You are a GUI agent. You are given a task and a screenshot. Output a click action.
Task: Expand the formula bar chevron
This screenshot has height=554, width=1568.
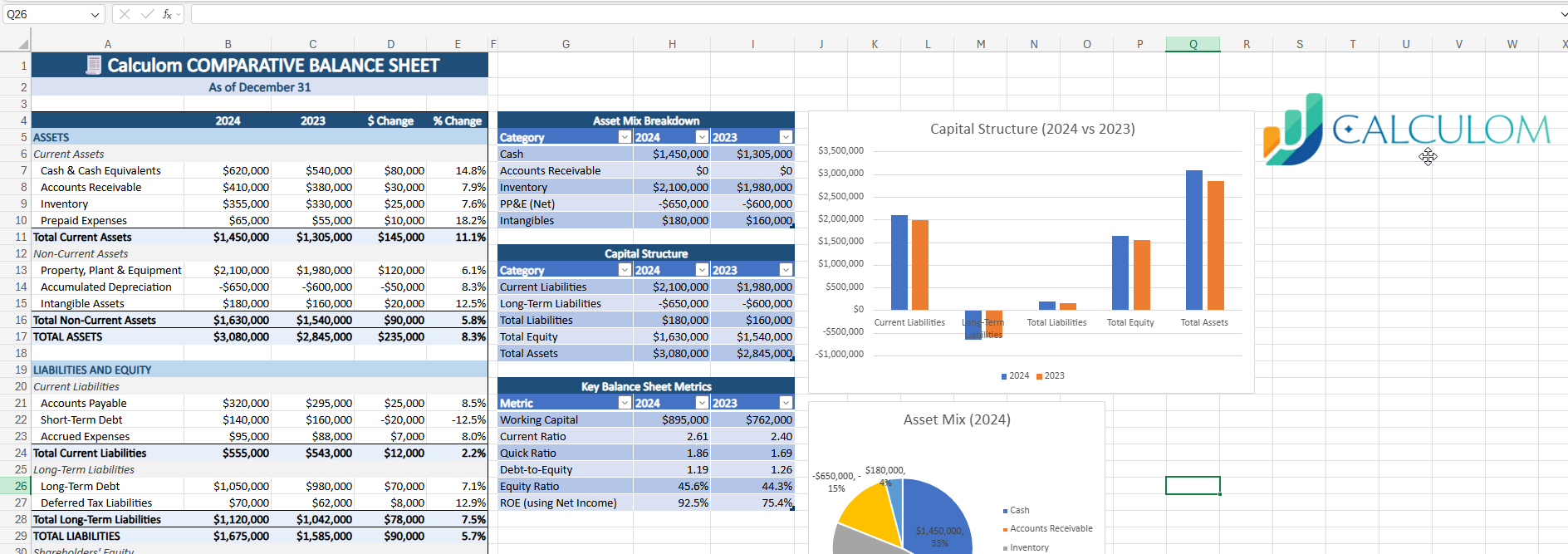(1563, 14)
